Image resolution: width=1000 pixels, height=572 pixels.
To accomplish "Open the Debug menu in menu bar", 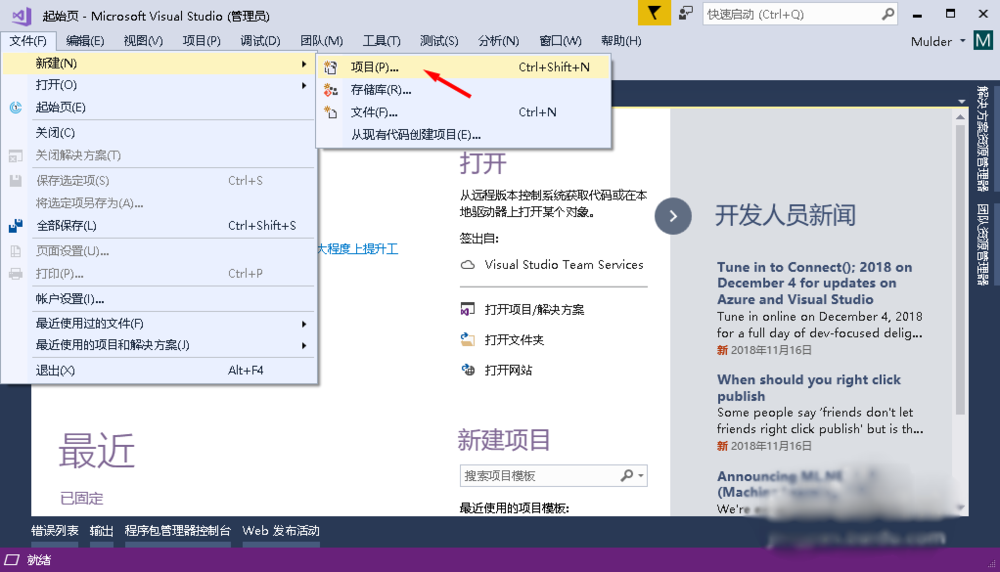I will pos(260,41).
